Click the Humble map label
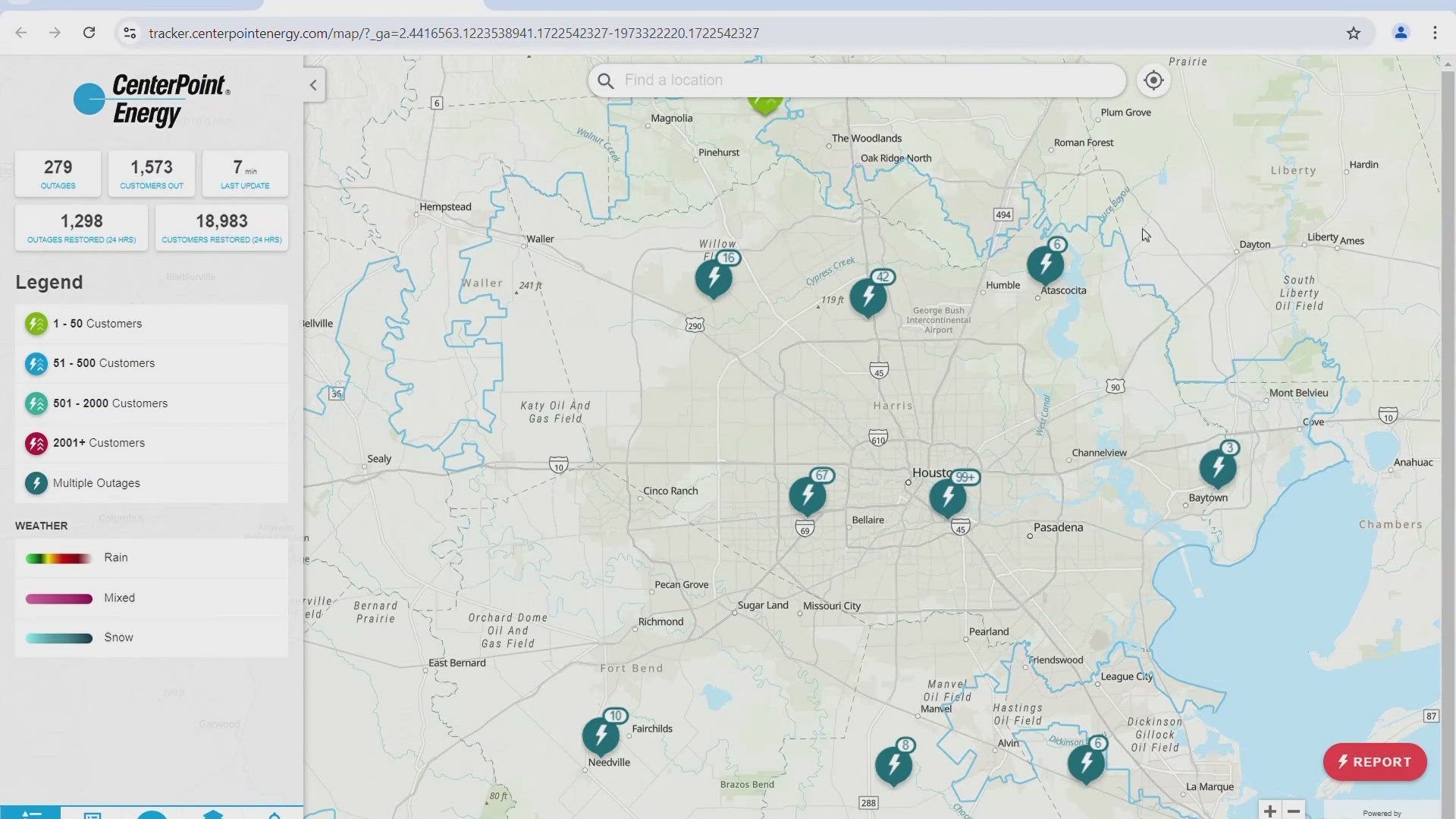The image size is (1456, 819). [x=1003, y=285]
